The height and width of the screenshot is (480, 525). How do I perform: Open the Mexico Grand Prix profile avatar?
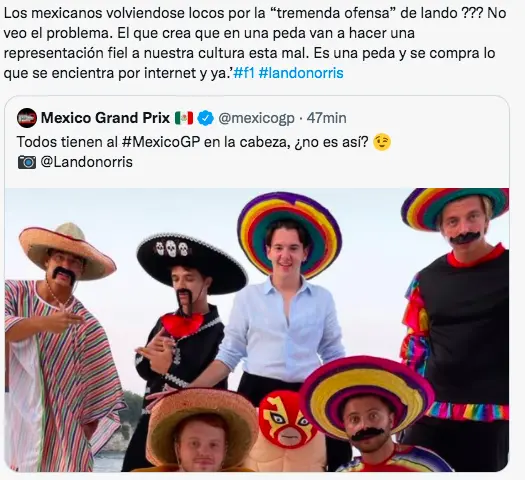coord(27,118)
